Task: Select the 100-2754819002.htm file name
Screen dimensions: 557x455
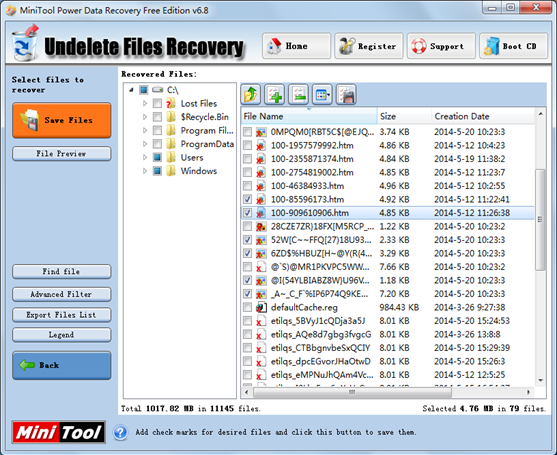Action: tap(312, 172)
